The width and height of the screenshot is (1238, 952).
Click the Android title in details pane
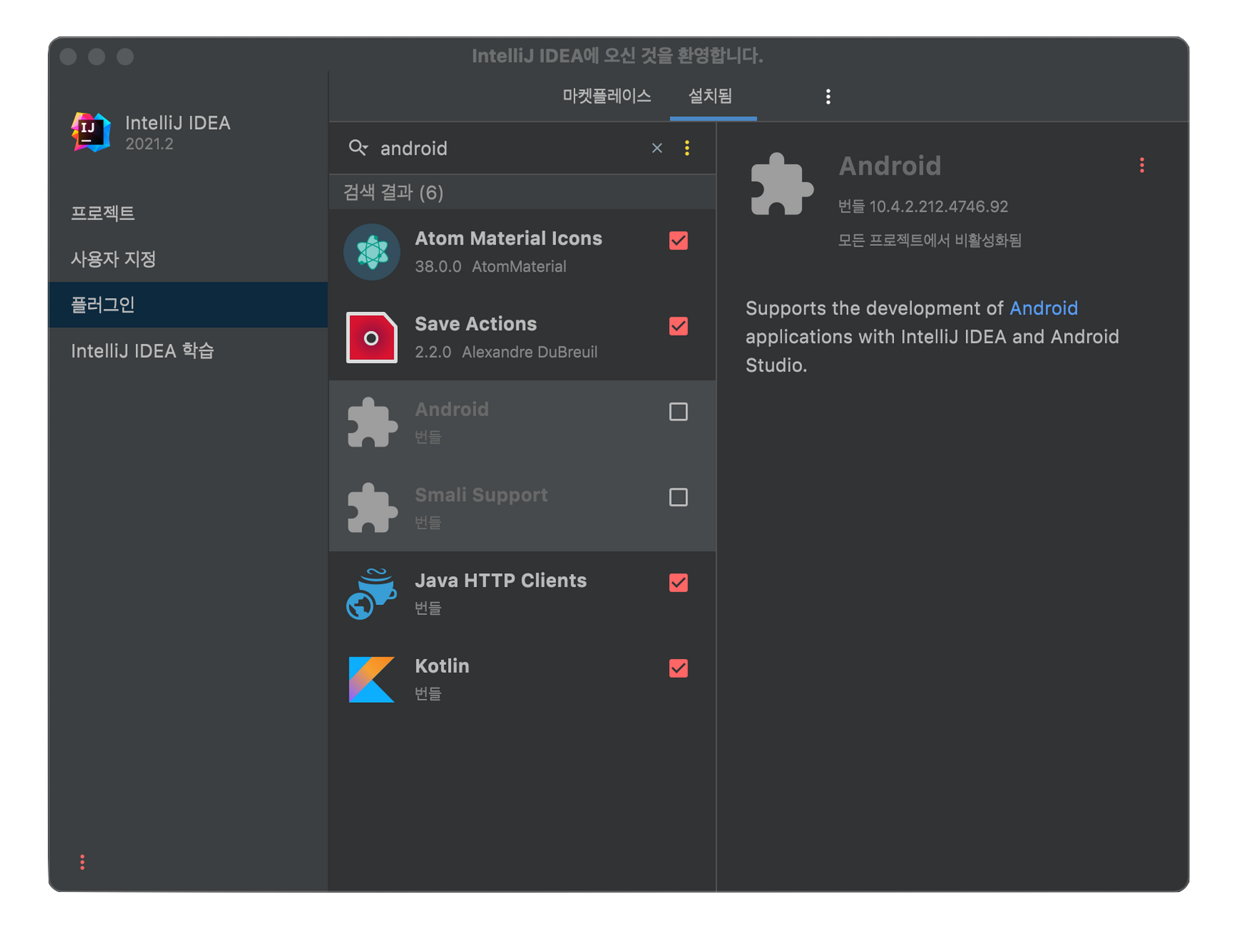click(889, 165)
